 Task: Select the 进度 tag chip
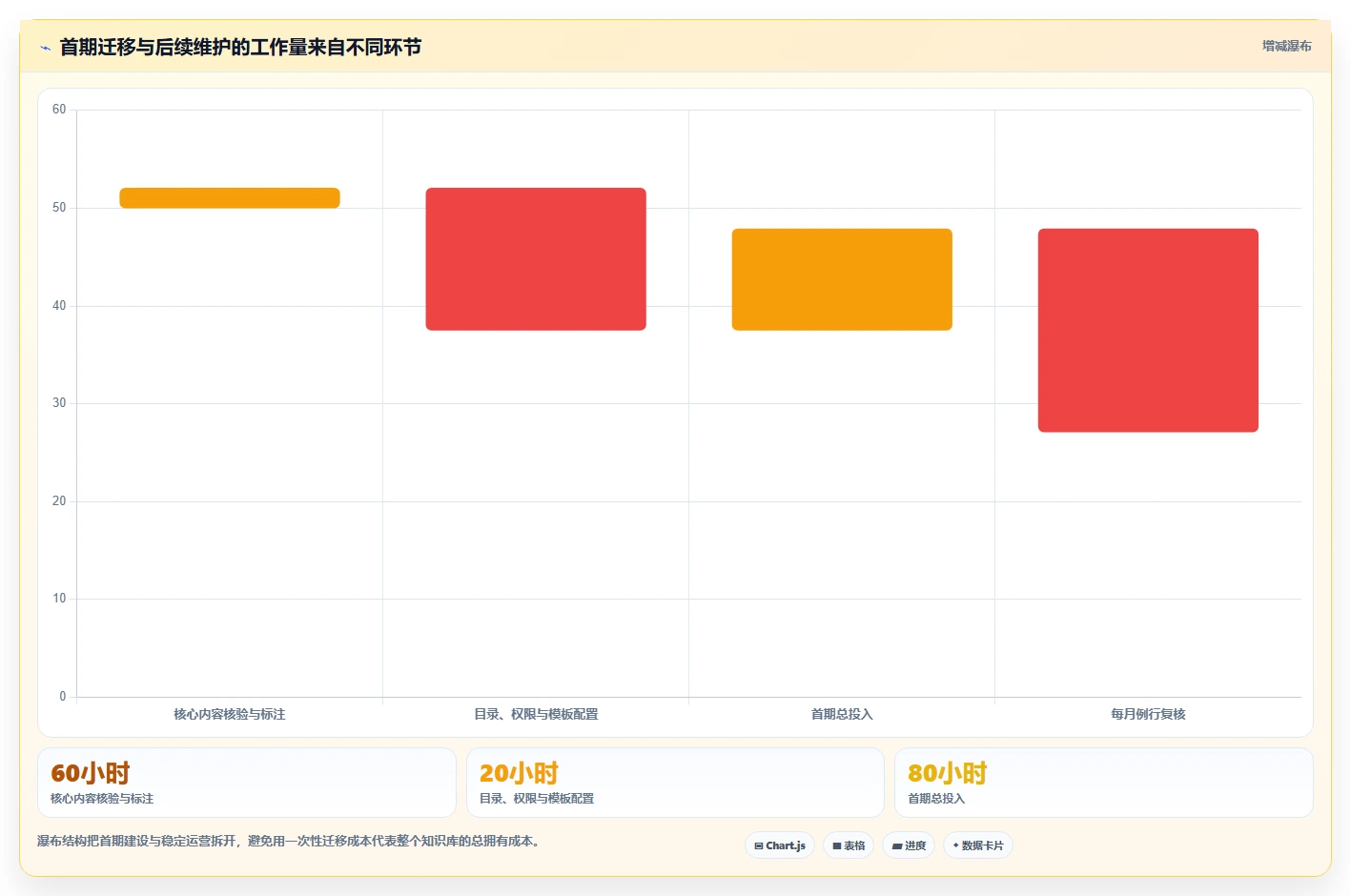tap(909, 845)
